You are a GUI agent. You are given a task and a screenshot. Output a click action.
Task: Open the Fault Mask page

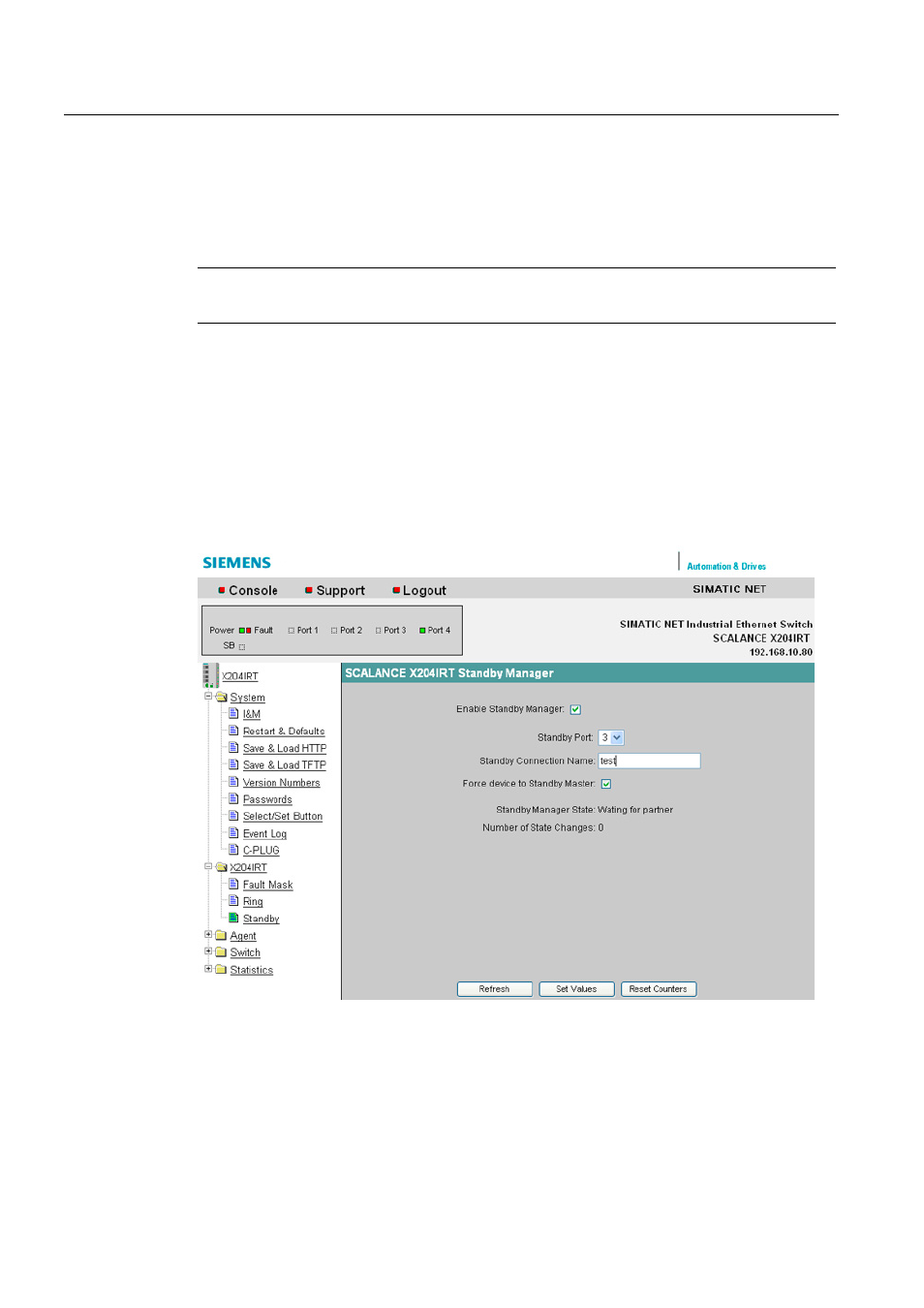click(267, 886)
